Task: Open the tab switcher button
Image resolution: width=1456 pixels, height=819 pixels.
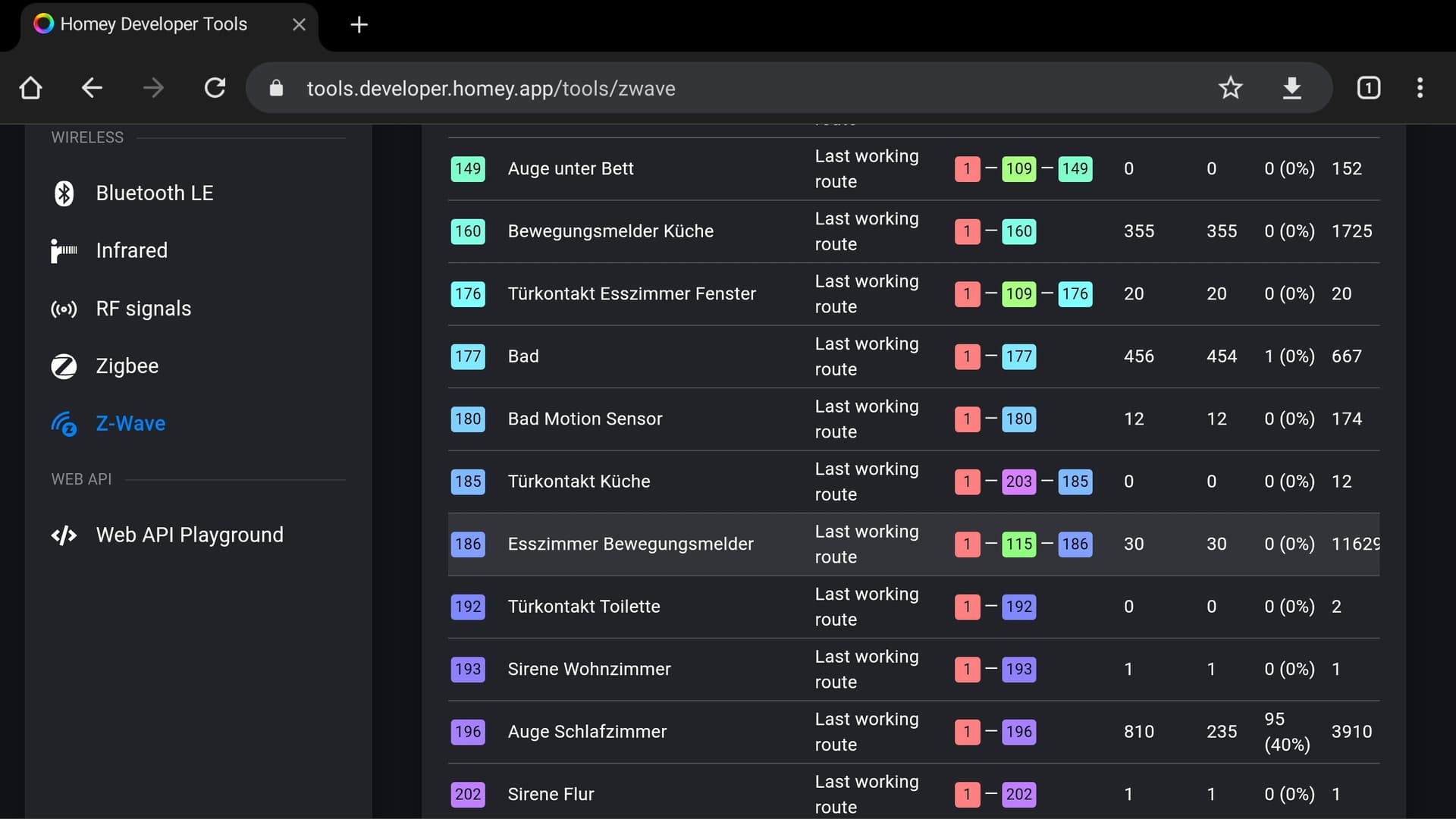Action: pos(1368,89)
